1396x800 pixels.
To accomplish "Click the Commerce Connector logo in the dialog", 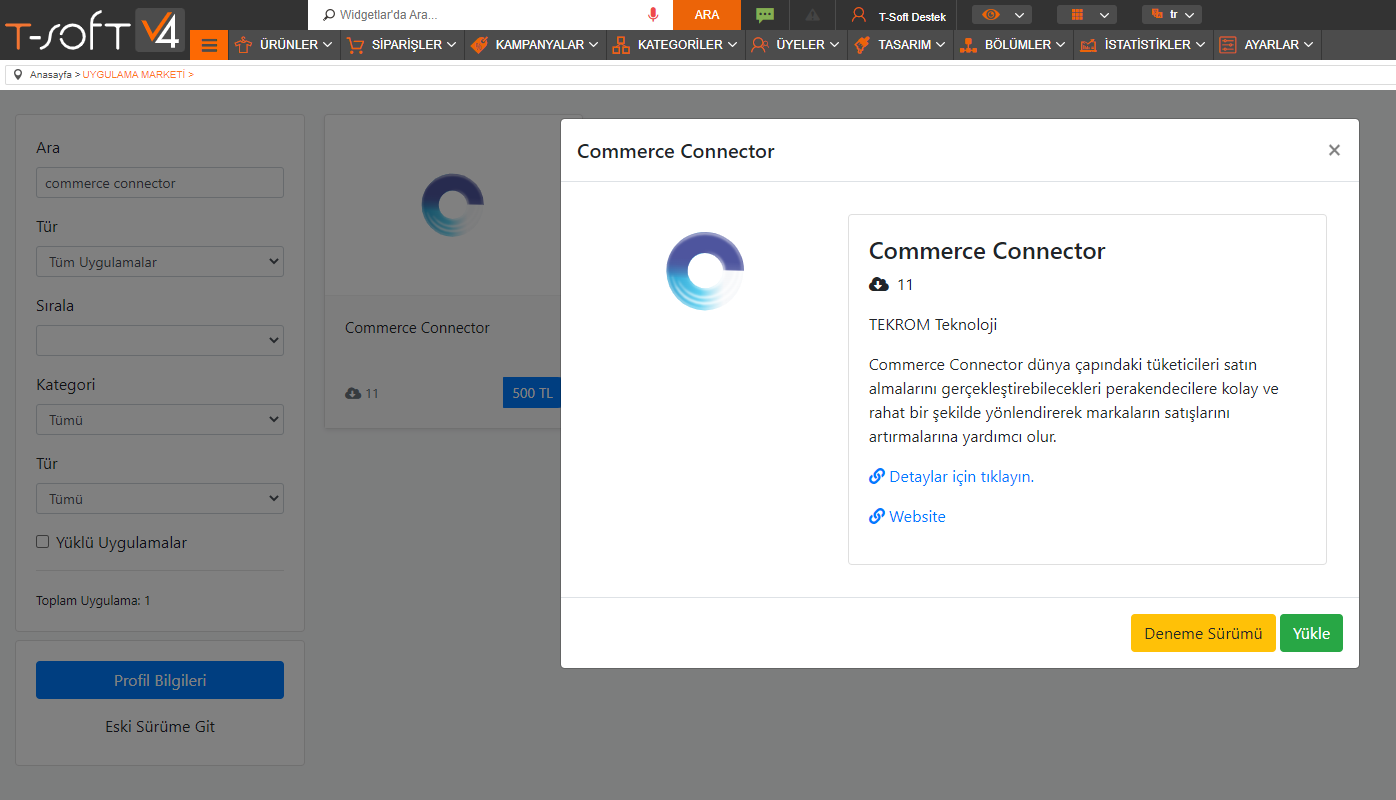I will tap(705, 270).
